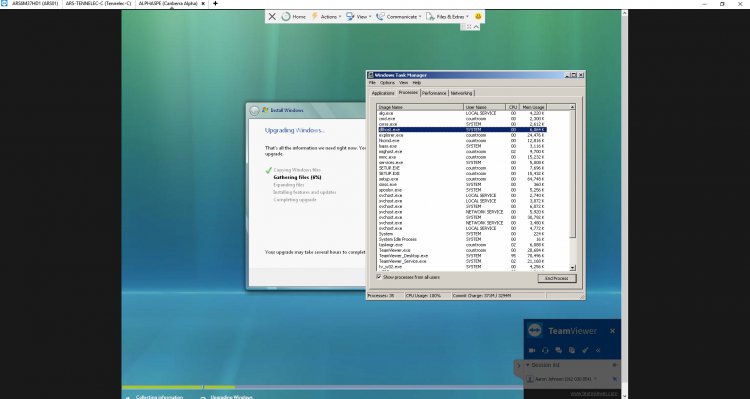
Task: Click the video camera icon in the TeamViewer panel
Action: pyautogui.click(x=532, y=350)
